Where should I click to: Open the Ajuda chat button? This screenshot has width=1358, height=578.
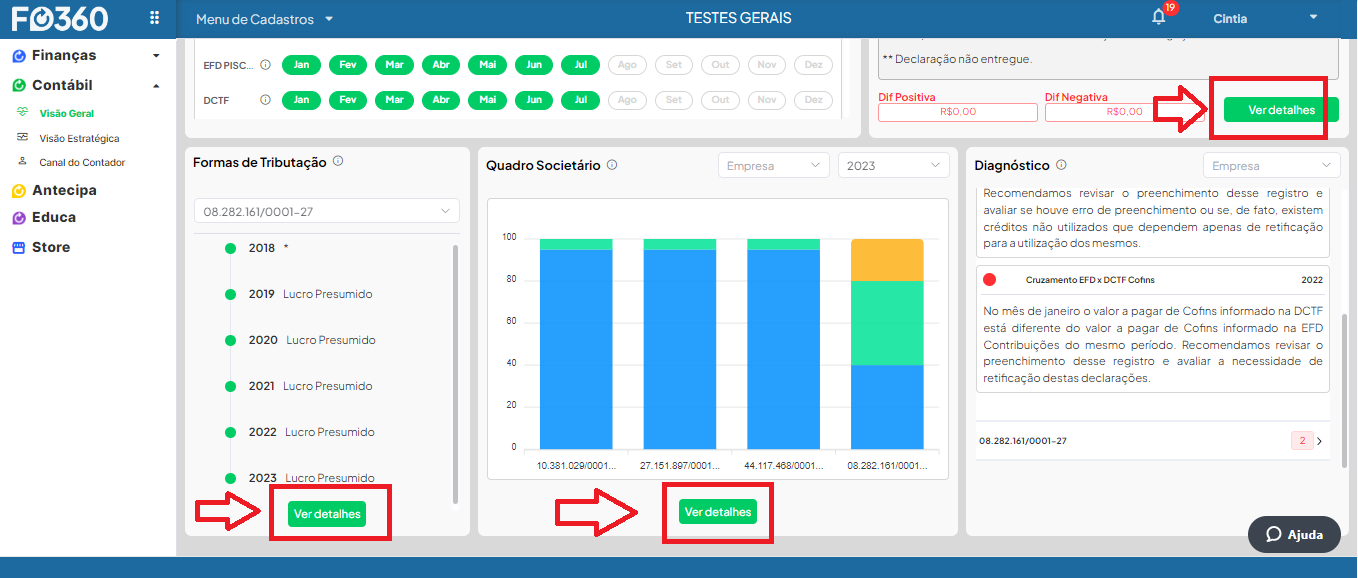pyautogui.click(x=1293, y=534)
